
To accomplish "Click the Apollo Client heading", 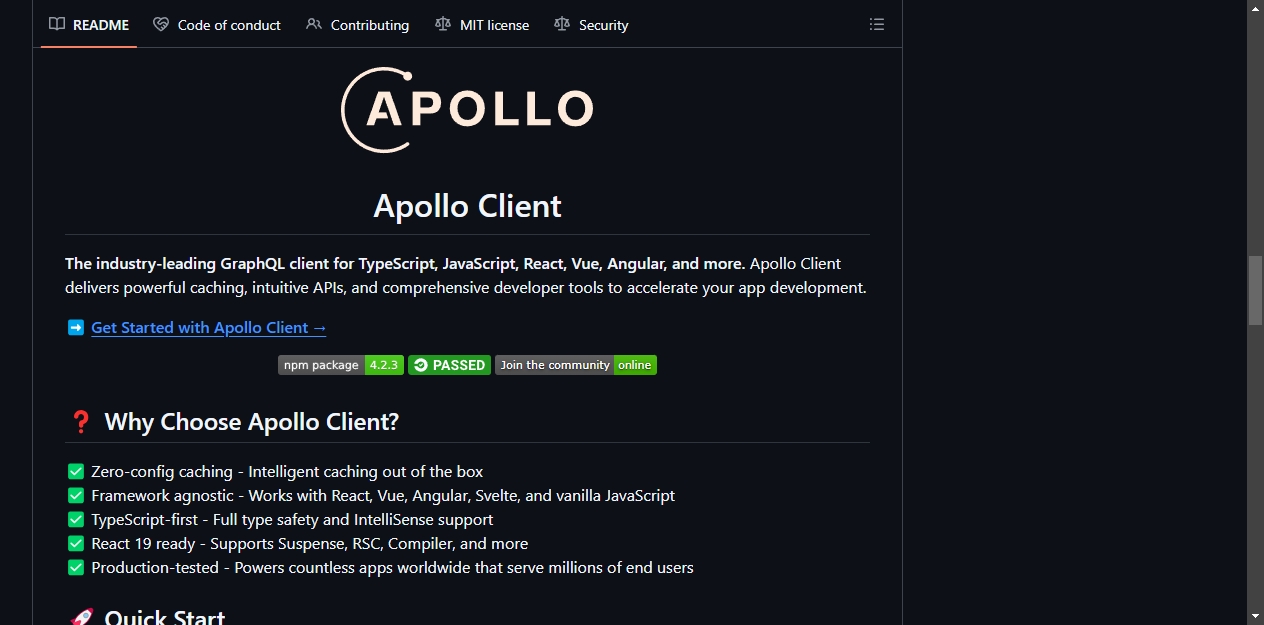I will pyautogui.click(x=467, y=206).
